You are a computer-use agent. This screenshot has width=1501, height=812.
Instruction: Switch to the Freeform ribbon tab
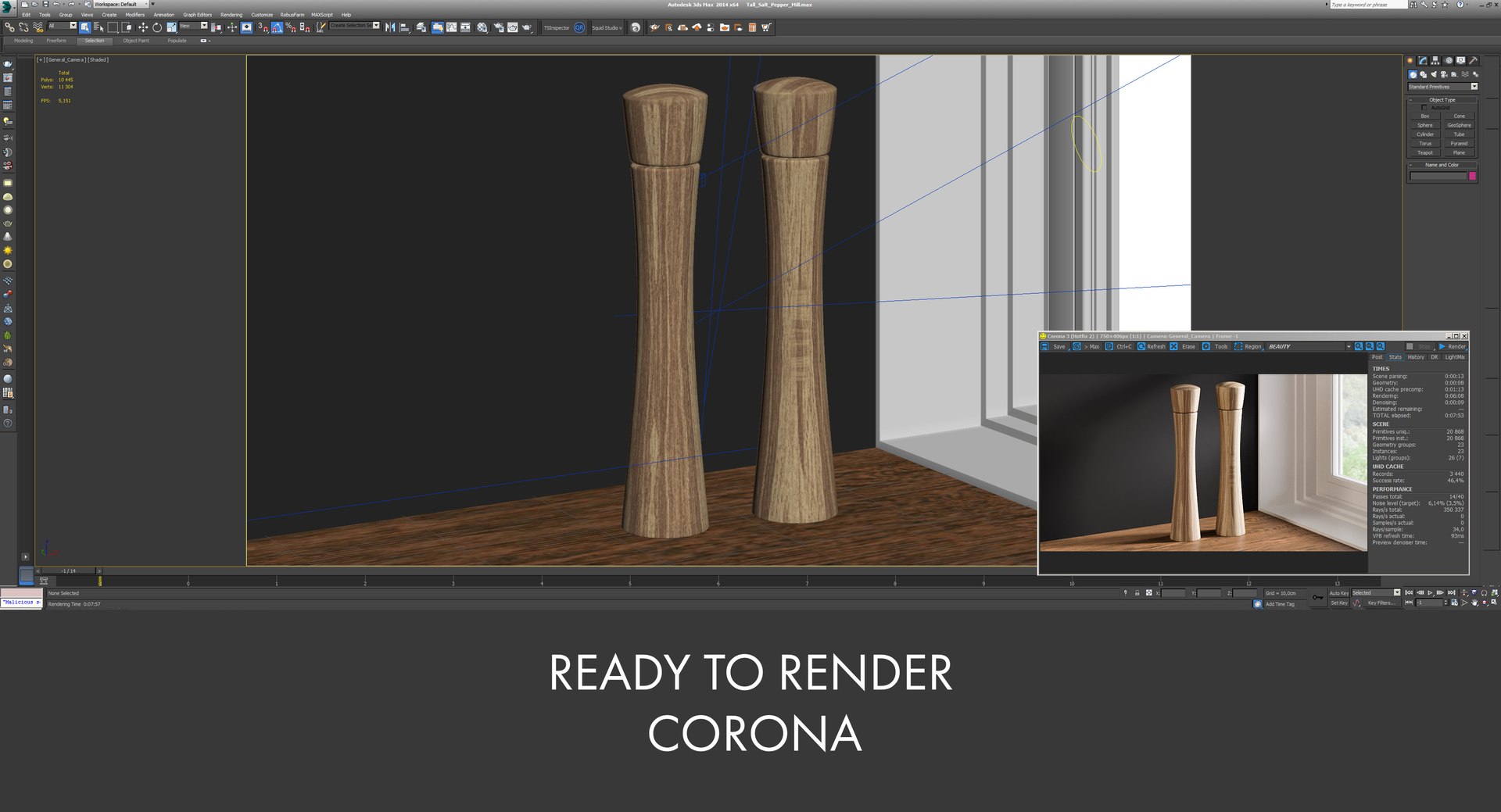coord(56,41)
